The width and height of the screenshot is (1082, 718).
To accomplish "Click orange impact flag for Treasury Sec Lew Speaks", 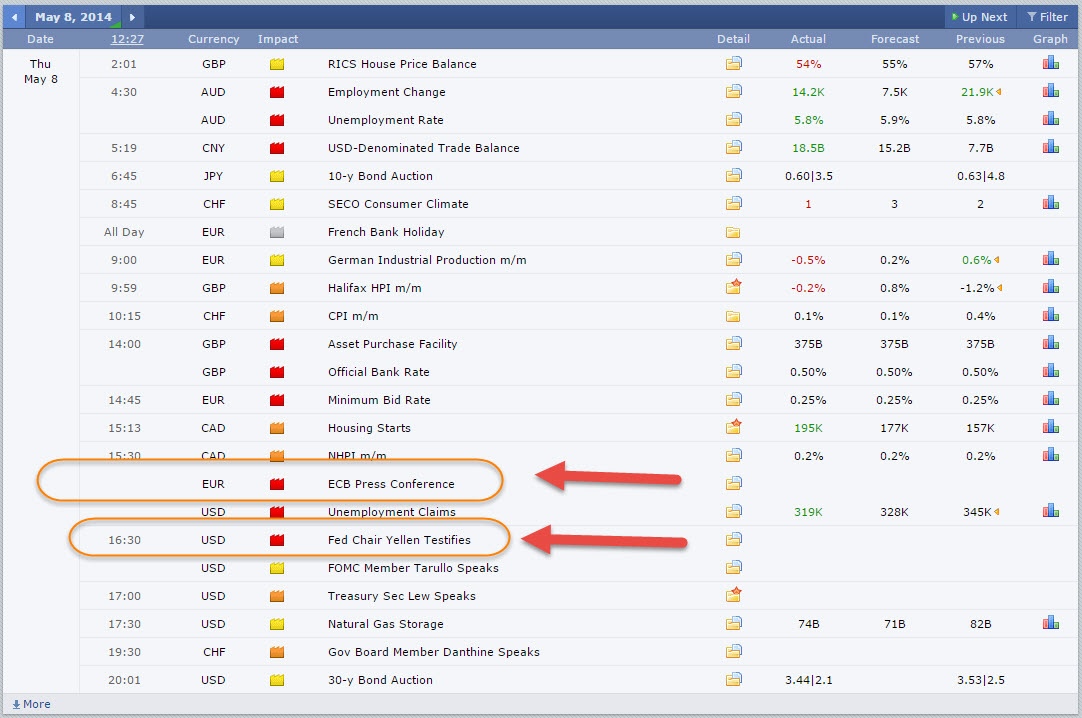I will click(277, 596).
